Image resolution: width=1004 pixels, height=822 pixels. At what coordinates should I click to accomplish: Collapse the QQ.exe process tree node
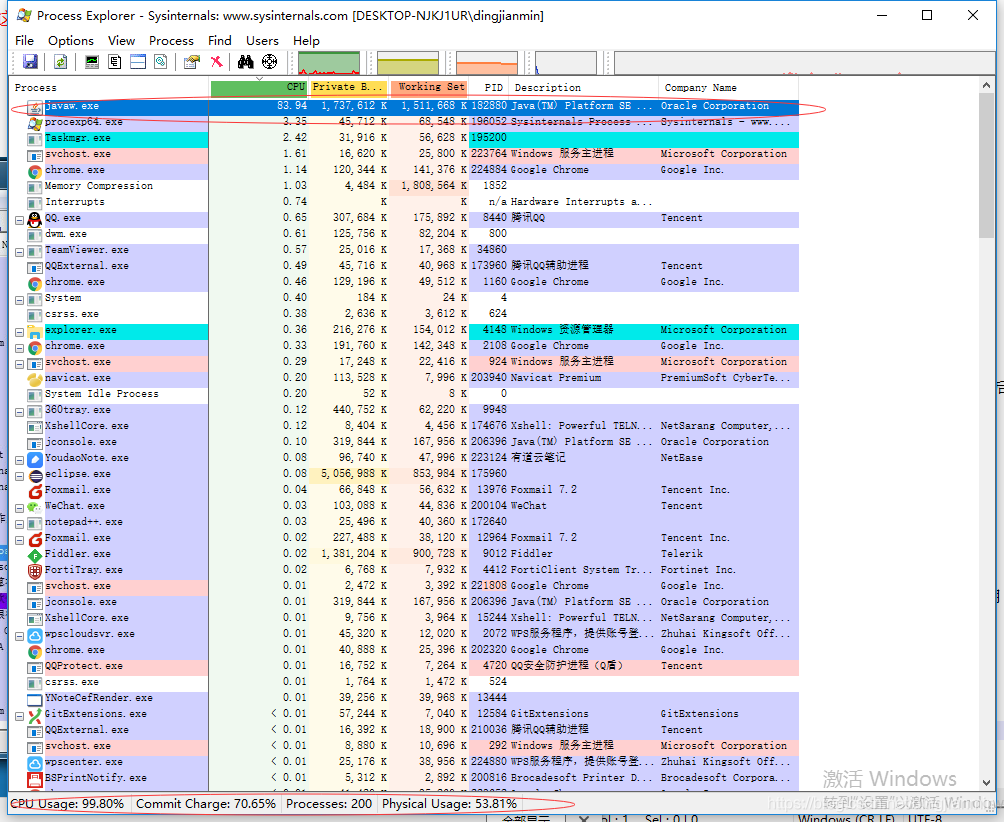pyautogui.click(x=19, y=218)
